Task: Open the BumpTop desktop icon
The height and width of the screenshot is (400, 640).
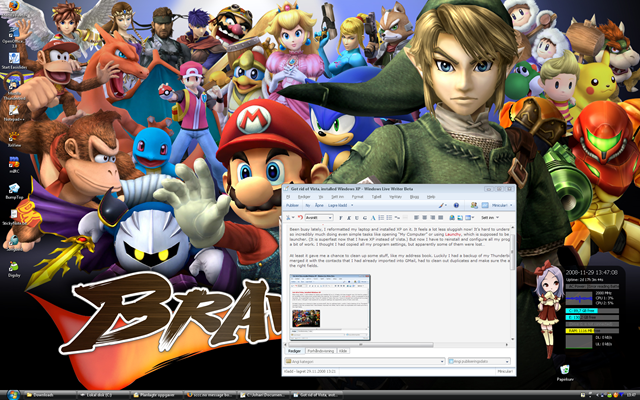Action: click(x=14, y=190)
